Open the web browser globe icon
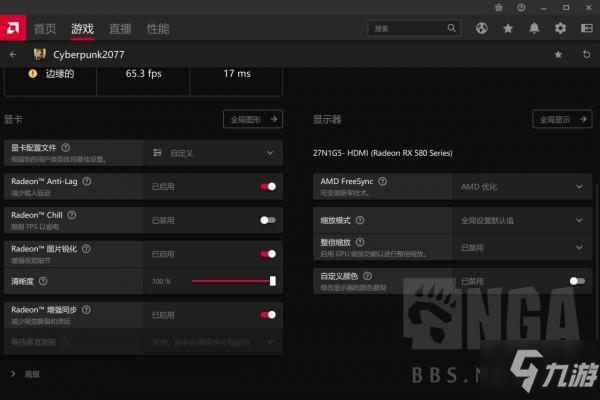 (x=482, y=28)
